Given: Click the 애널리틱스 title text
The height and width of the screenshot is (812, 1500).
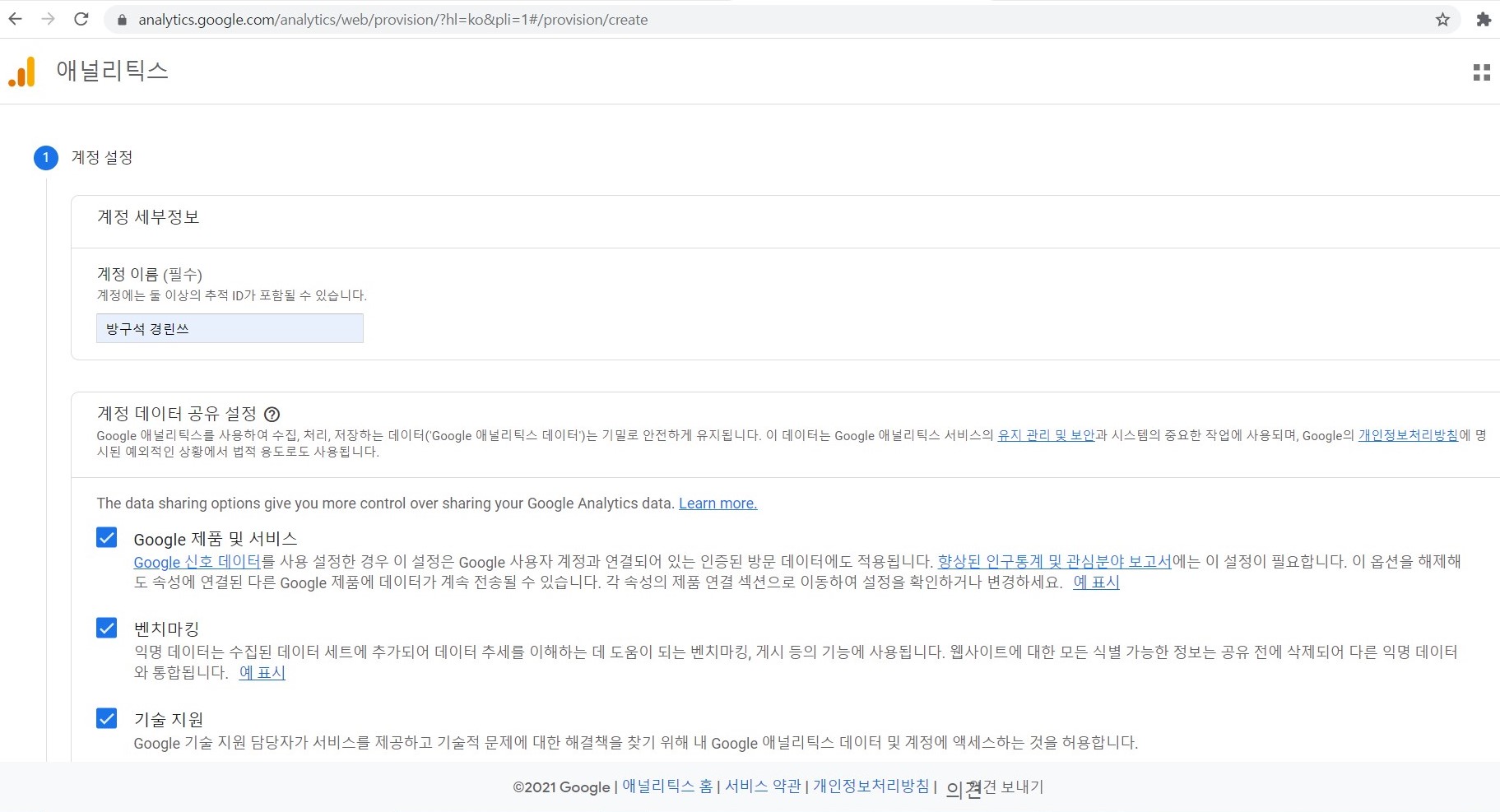Looking at the screenshot, I should pyautogui.click(x=112, y=71).
